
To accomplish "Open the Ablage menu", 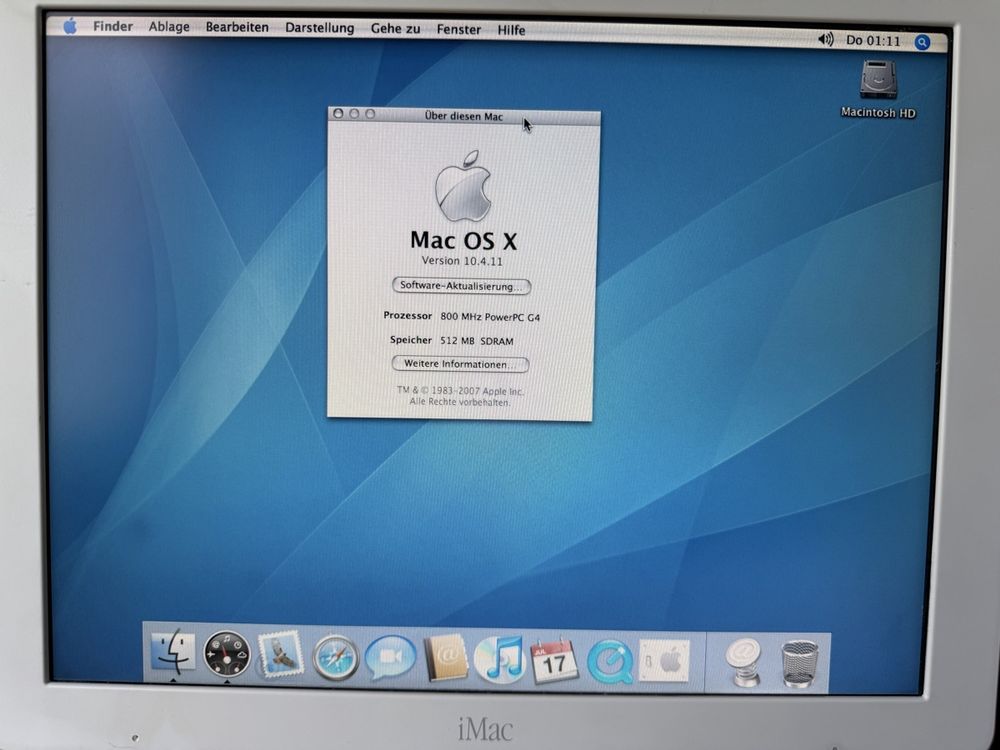I will click(169, 27).
